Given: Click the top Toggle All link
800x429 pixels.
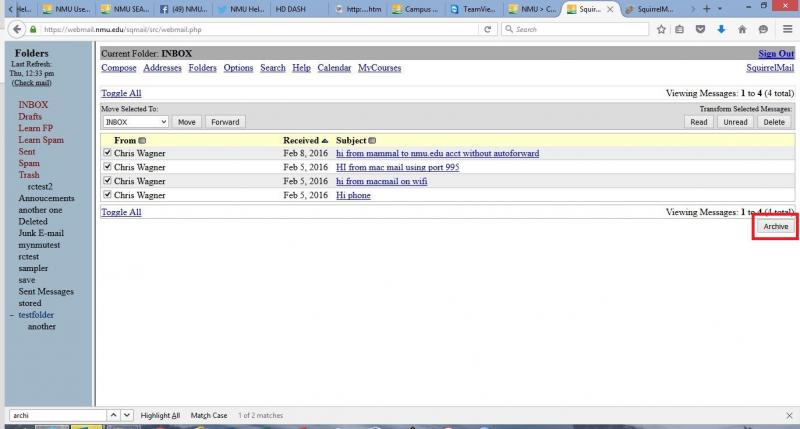Looking at the screenshot, I should point(121,93).
